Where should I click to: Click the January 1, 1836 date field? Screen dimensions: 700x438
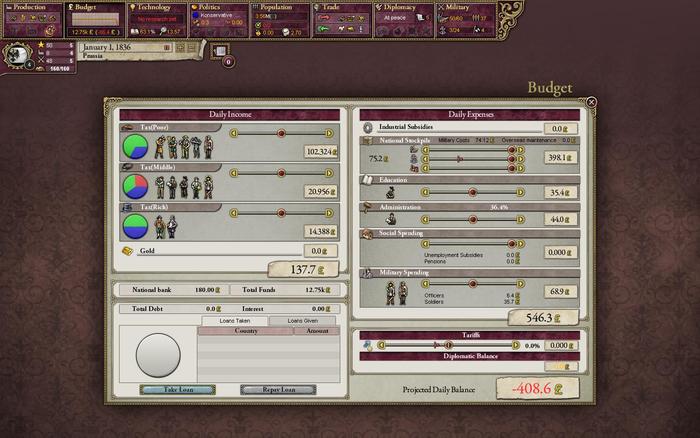(126, 47)
